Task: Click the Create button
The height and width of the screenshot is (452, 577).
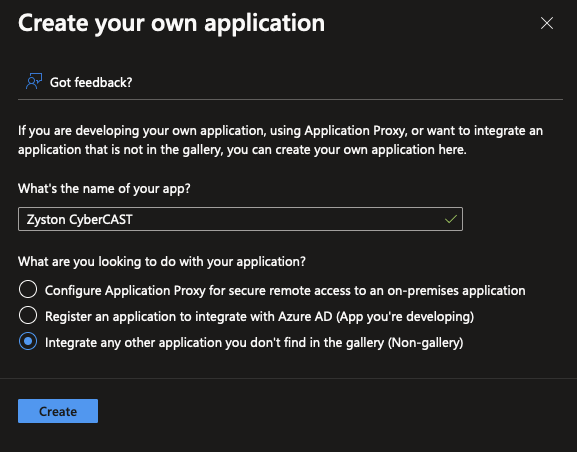Action: point(58,411)
